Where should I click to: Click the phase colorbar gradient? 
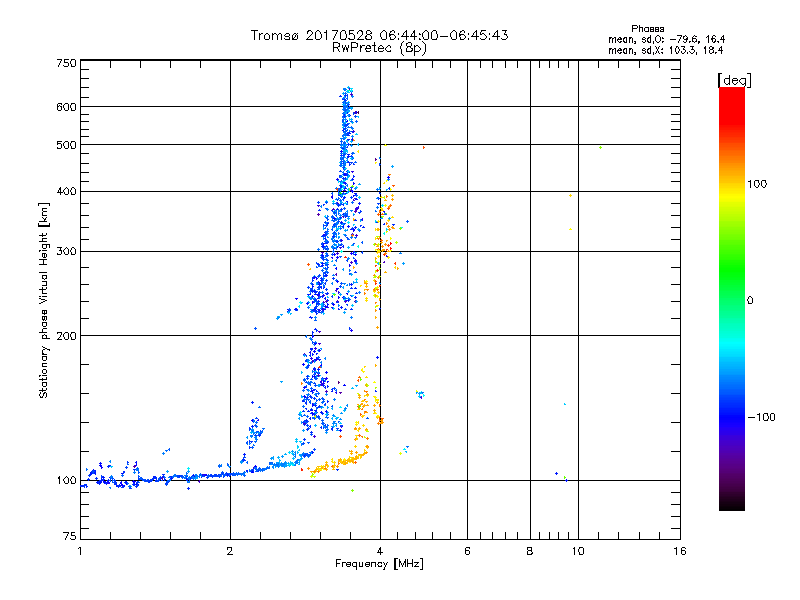point(732,298)
